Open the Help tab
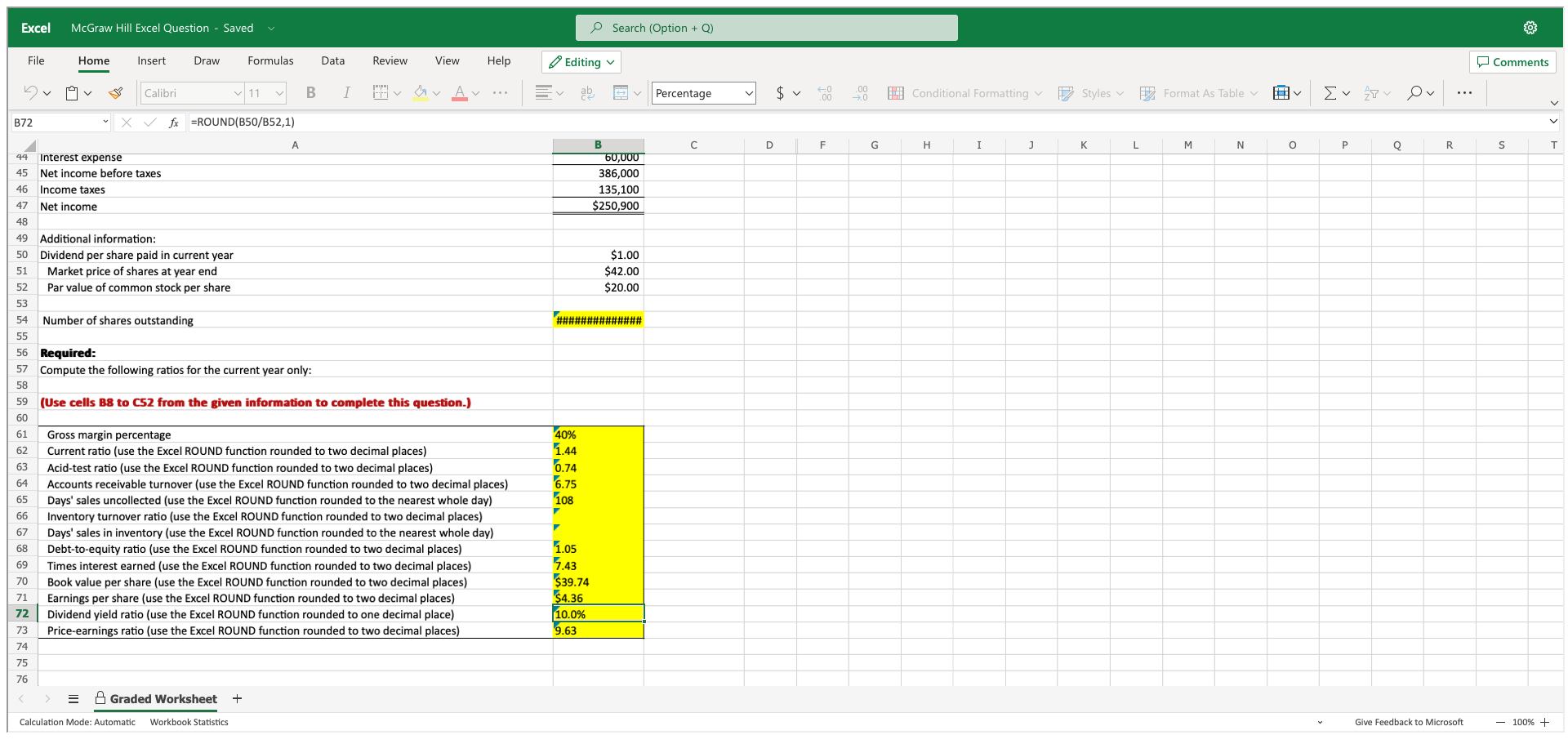The height and width of the screenshot is (753, 1568). coord(499,60)
